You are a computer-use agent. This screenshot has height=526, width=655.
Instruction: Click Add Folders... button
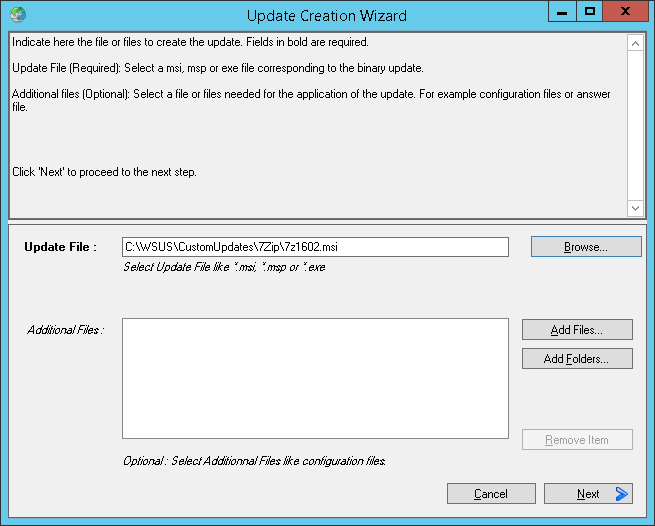[x=577, y=358]
